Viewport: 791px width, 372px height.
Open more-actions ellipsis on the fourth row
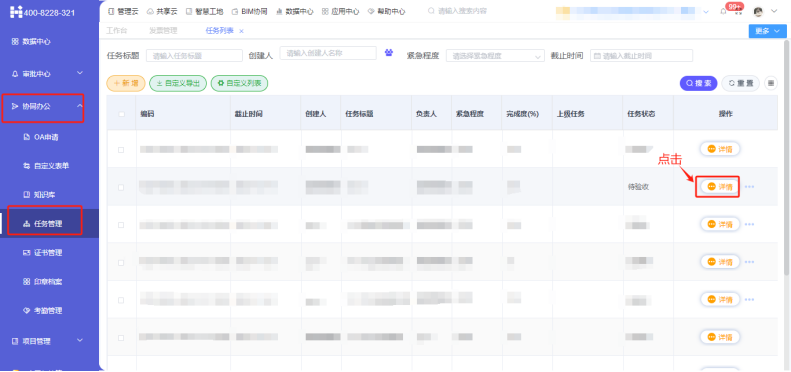(749, 262)
